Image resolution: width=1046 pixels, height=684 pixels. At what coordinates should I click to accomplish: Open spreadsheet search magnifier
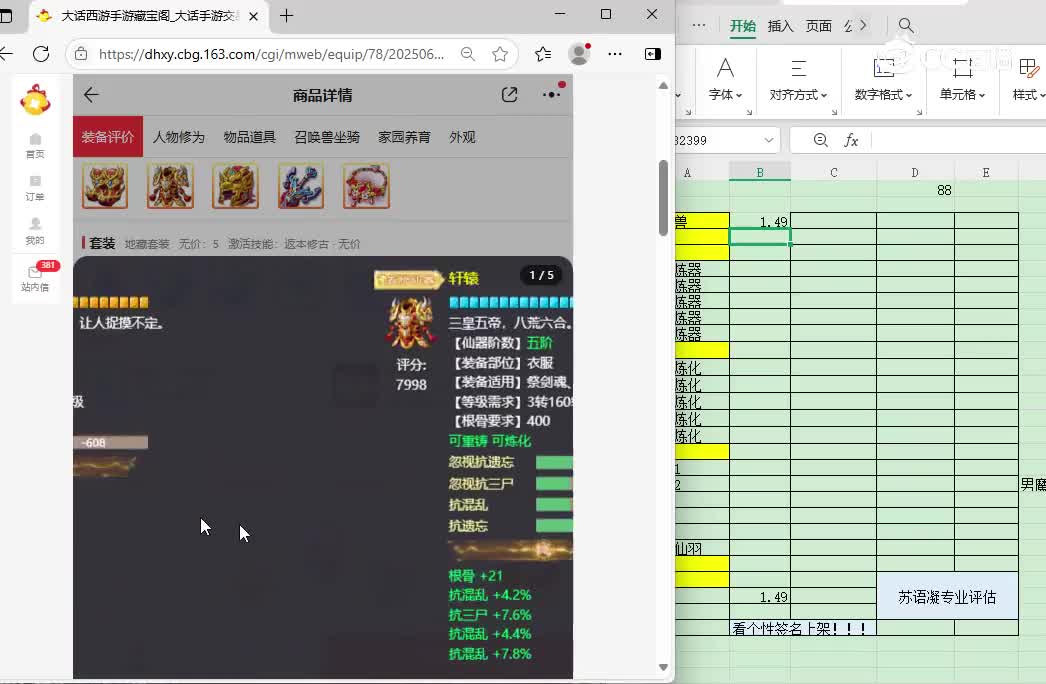[x=906, y=25]
